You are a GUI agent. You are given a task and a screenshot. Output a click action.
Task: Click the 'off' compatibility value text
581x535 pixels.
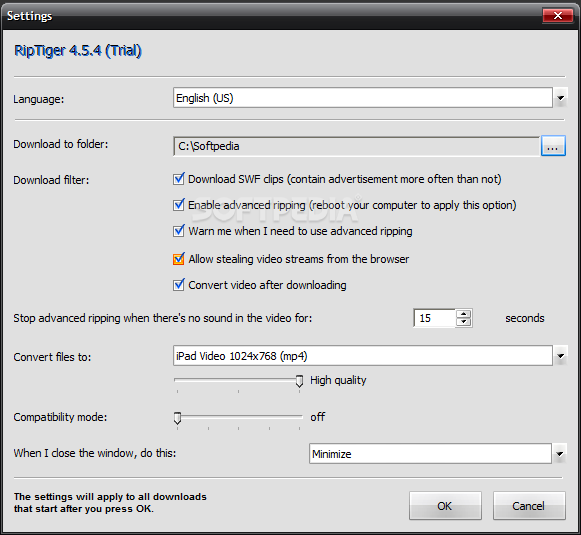(x=318, y=417)
